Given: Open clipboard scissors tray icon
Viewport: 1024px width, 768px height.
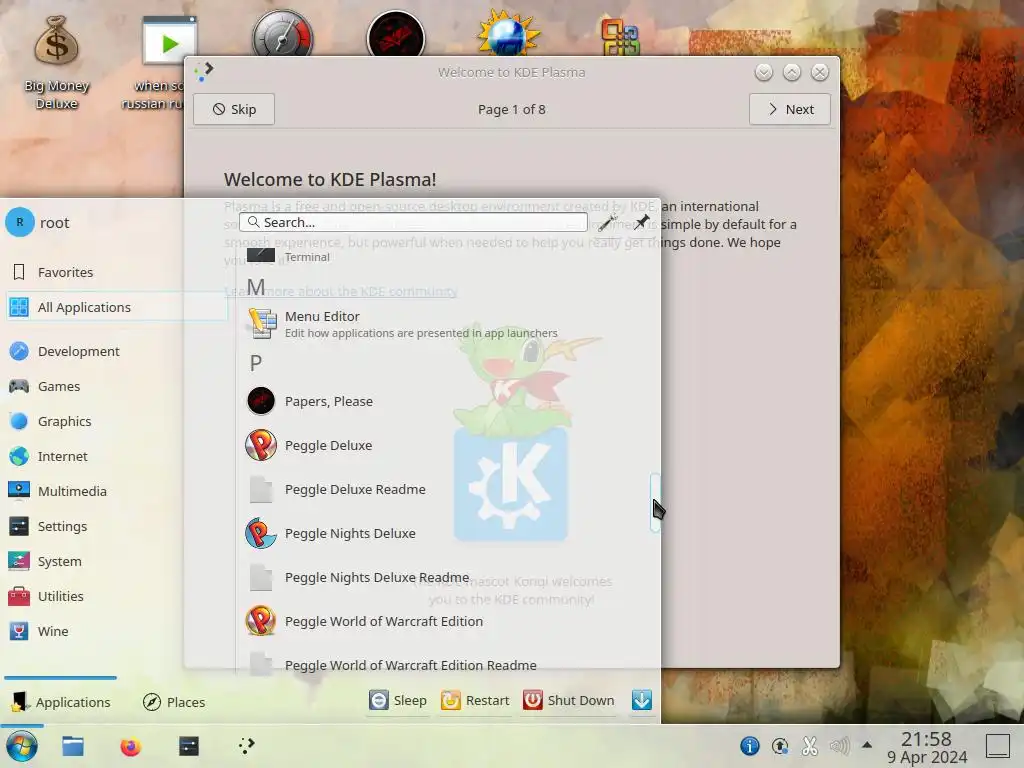Looking at the screenshot, I should point(810,746).
